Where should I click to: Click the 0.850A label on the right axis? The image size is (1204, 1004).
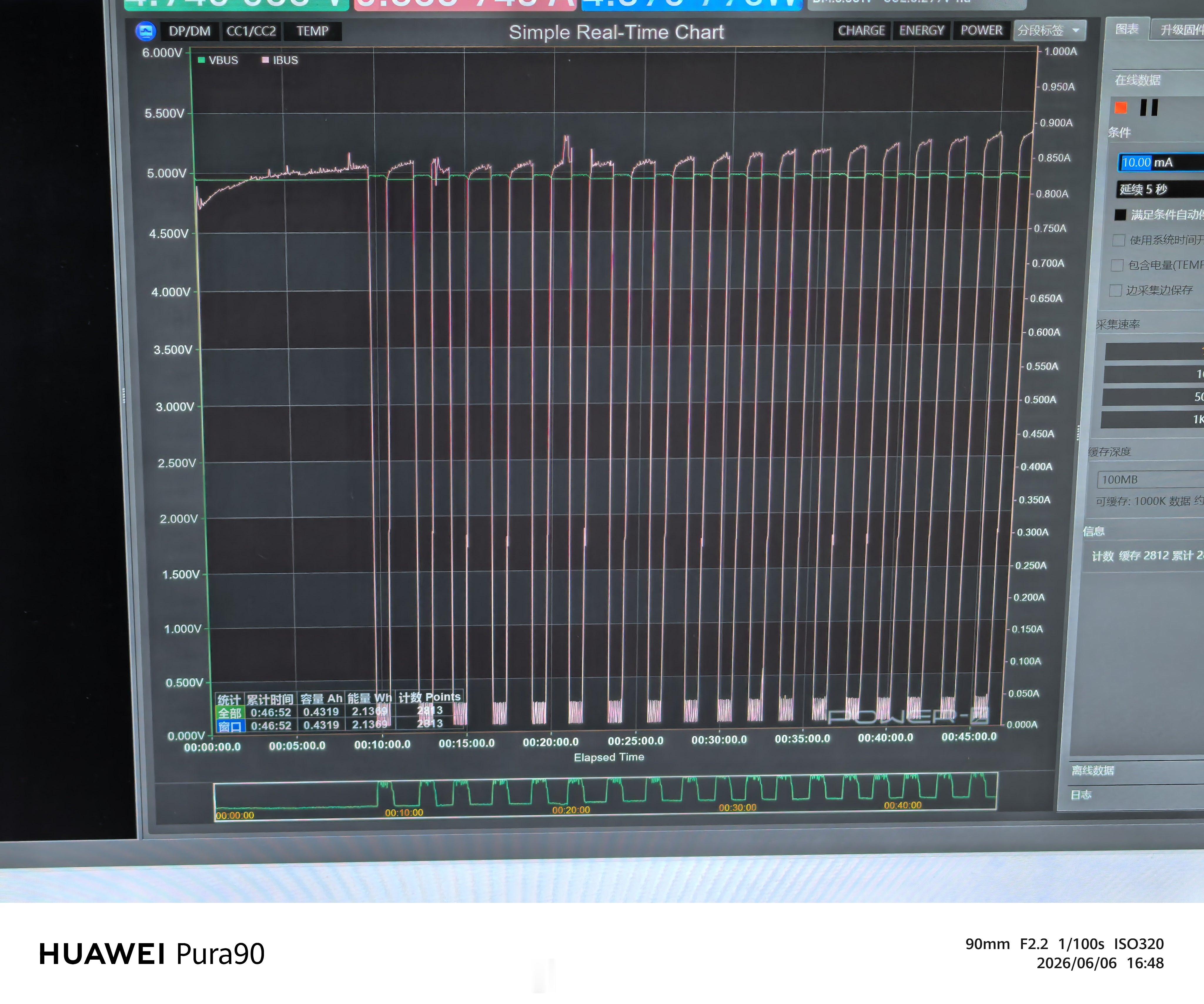coord(1054,158)
